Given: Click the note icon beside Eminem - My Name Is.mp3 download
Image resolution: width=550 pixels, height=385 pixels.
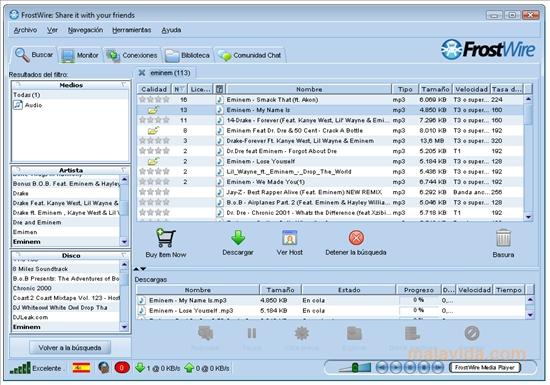Looking at the screenshot, I should click(x=141, y=300).
